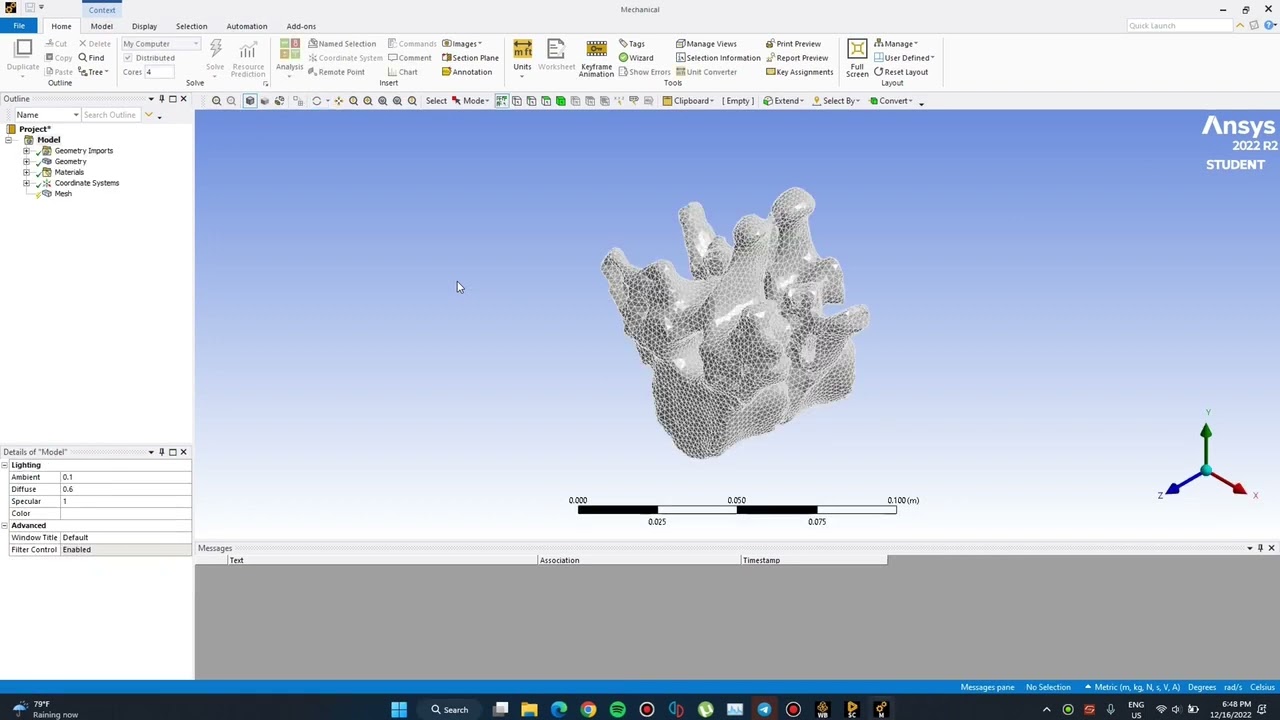Open File Explorer from the taskbar
Image resolution: width=1280 pixels, height=720 pixels.
pyautogui.click(x=529, y=710)
